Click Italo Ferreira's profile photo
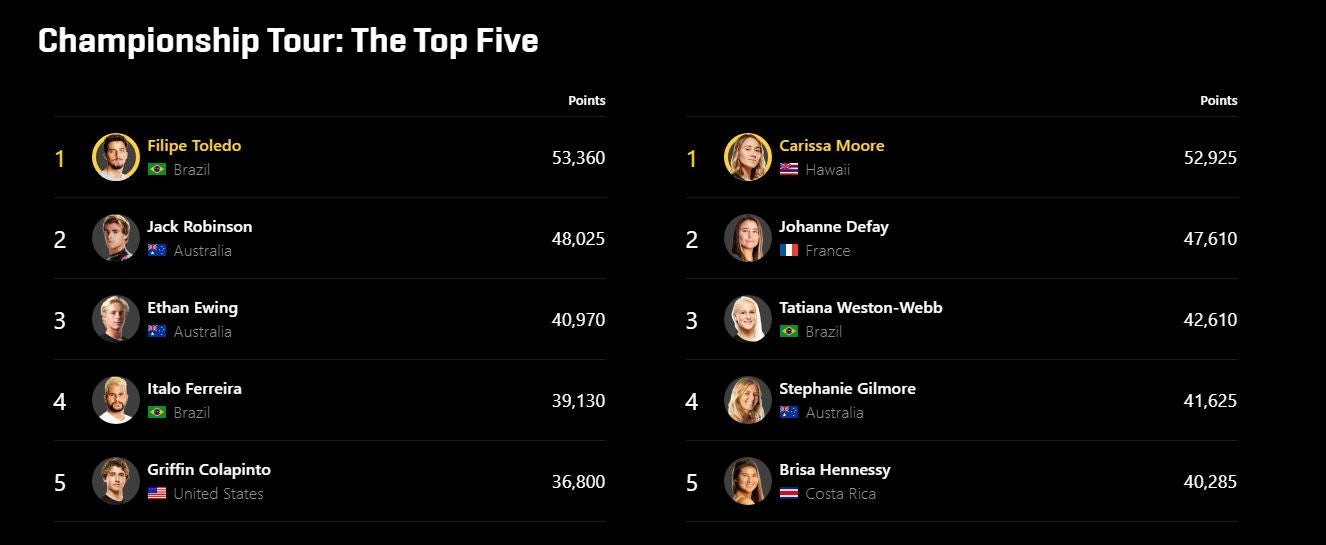Viewport: 1326px width, 545px height. (x=116, y=400)
